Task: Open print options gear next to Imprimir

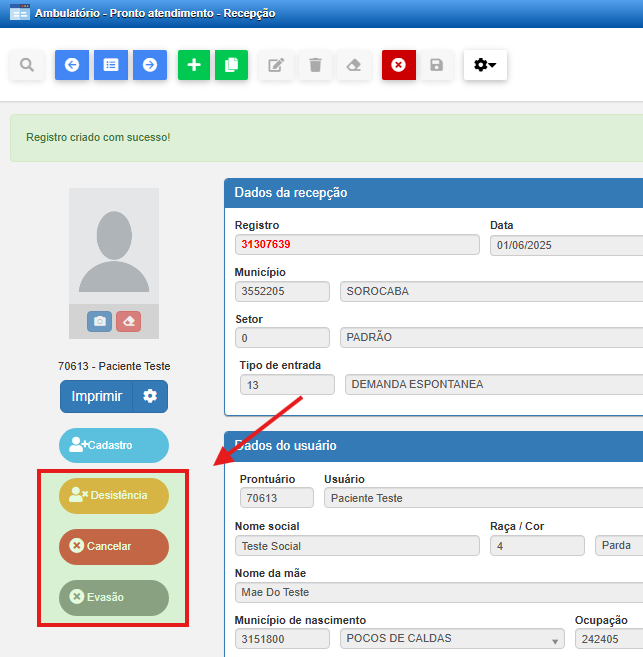Action: pyautogui.click(x=150, y=396)
